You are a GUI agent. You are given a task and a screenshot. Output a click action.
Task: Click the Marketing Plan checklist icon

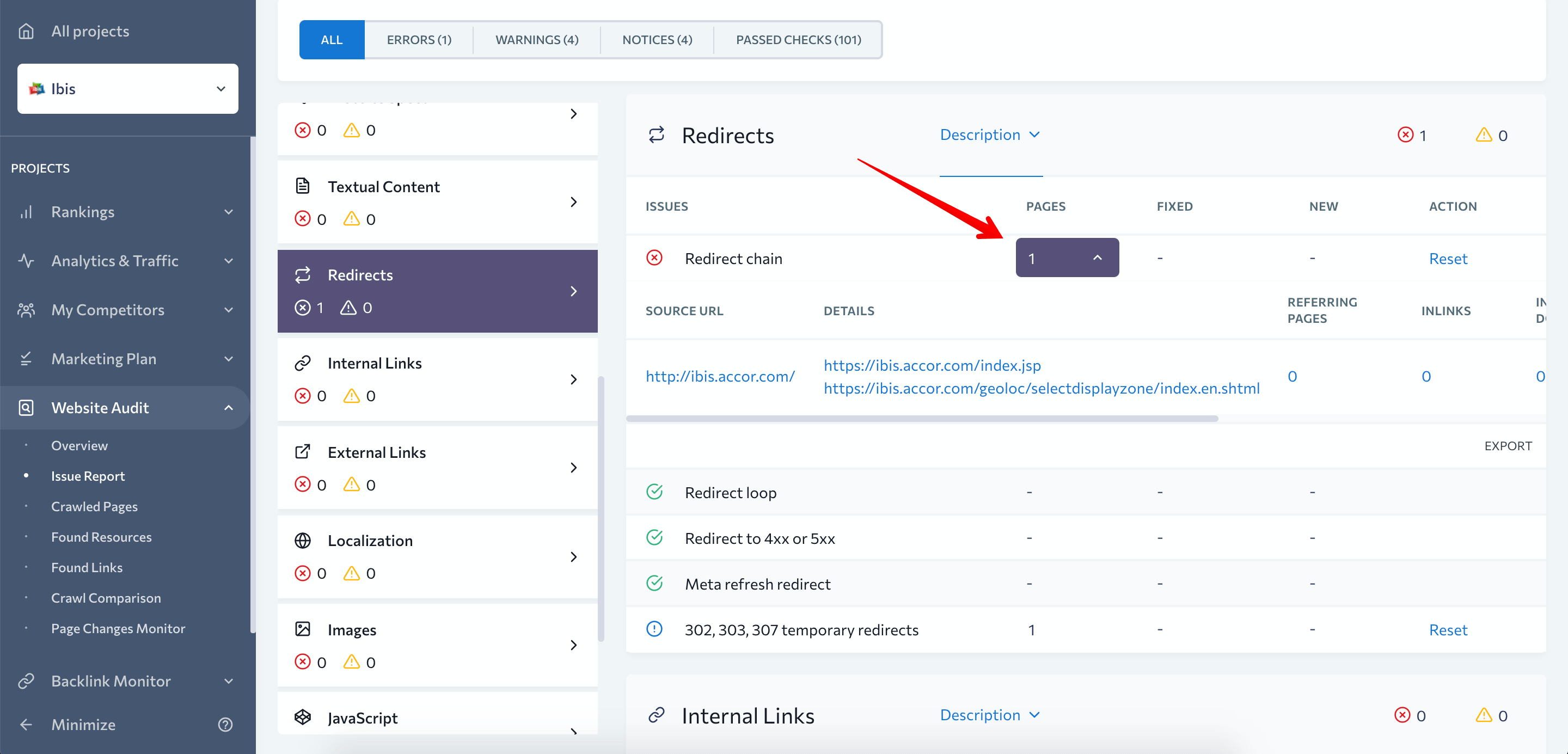[26, 358]
